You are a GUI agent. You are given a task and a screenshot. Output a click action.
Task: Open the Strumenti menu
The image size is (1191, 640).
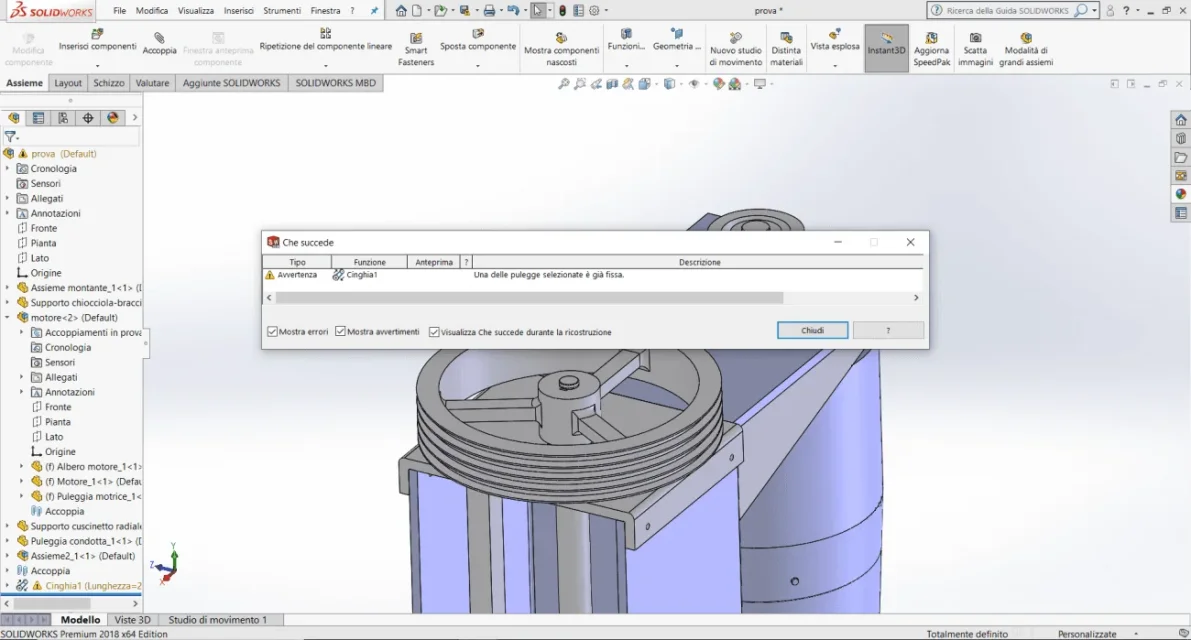click(282, 11)
